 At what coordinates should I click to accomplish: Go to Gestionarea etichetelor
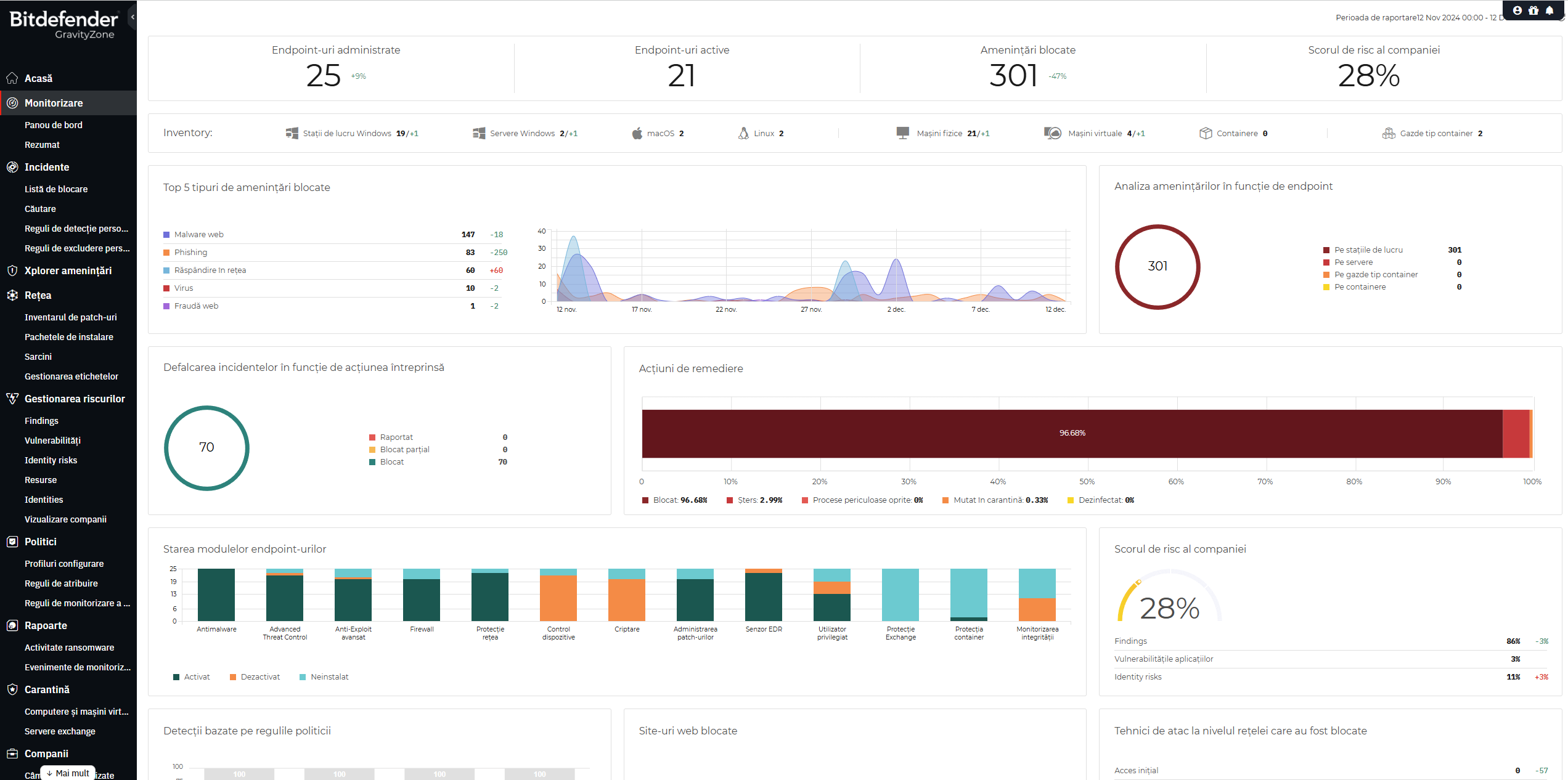[71, 376]
